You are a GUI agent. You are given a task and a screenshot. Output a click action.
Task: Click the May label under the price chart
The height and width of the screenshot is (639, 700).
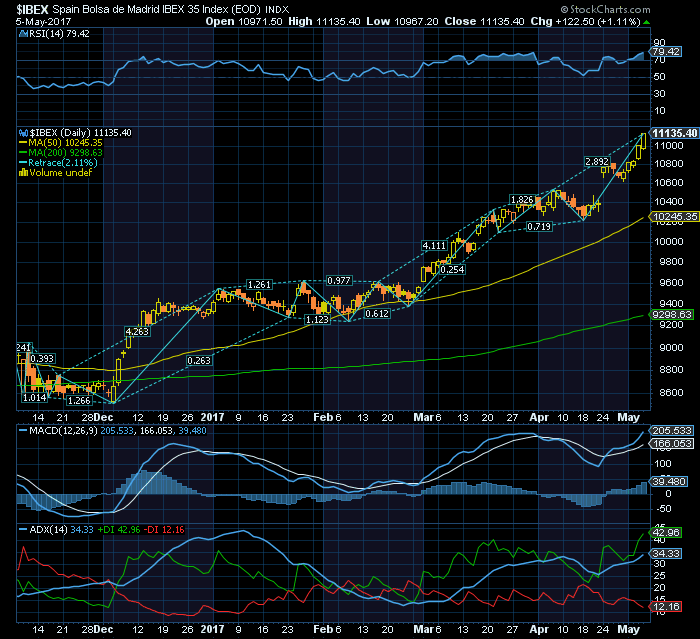629,417
